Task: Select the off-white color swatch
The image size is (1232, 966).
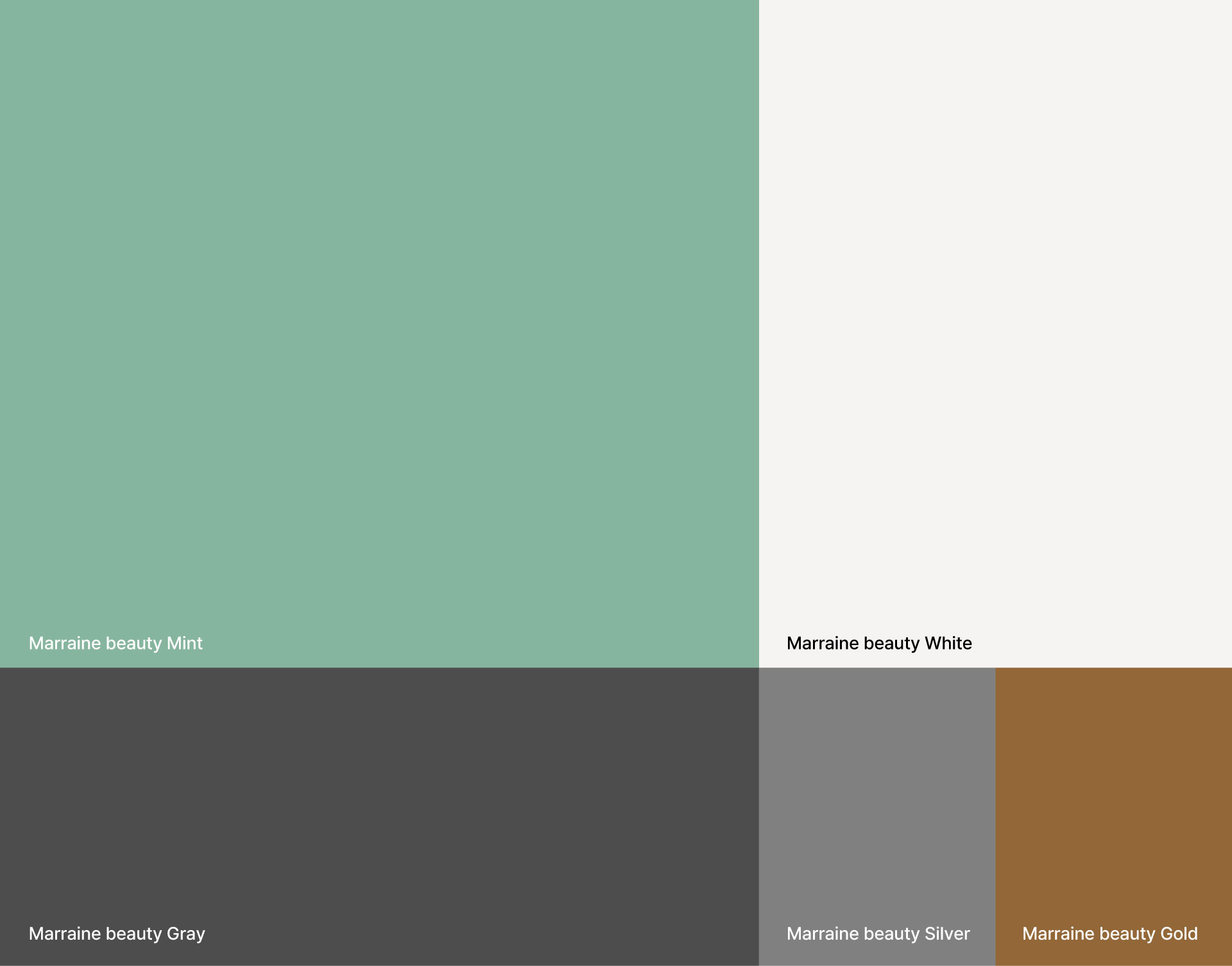Action: pos(995,308)
